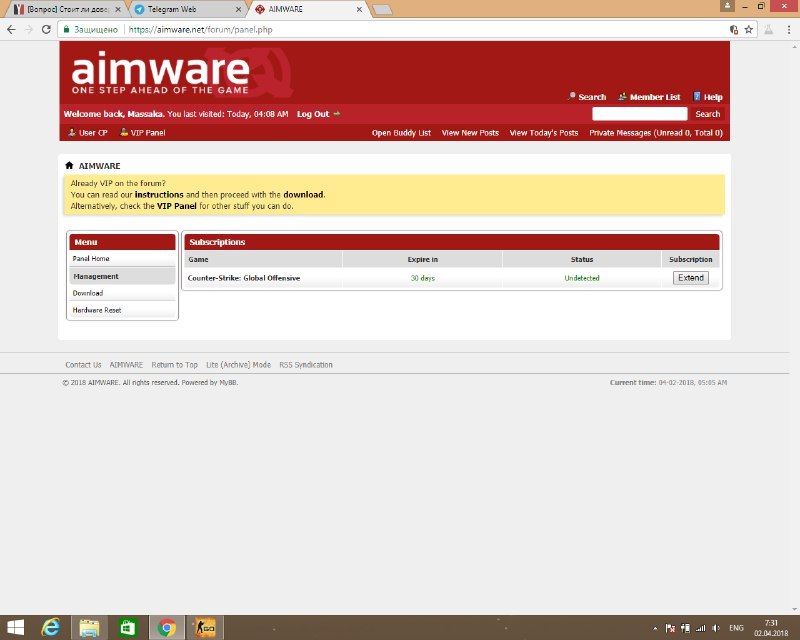Screen dimensions: 800x640
Task: Launch Internet Explorer from taskbar
Action: (x=51, y=628)
